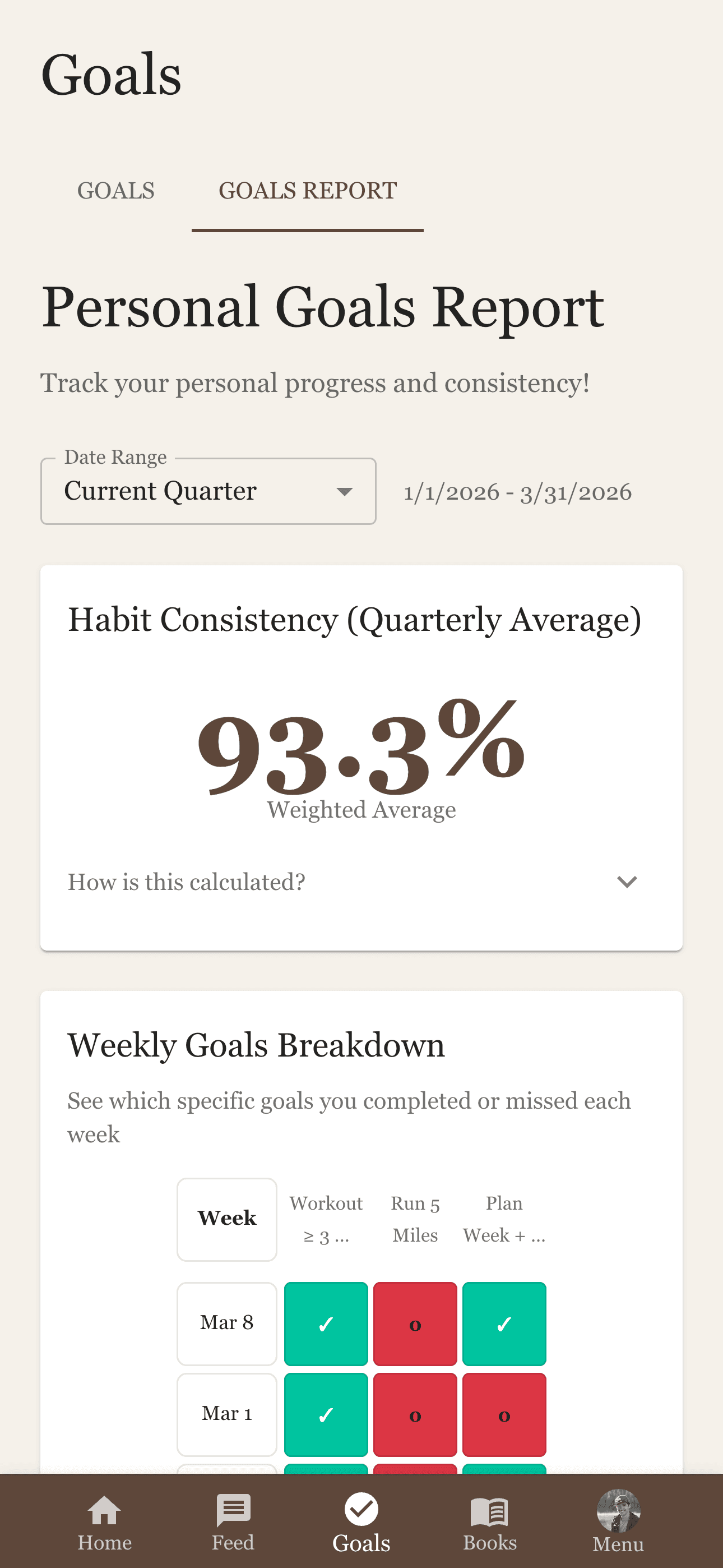The image size is (723, 1568).
Task: Click the Run 5 Miles column header
Action: [415, 1218]
